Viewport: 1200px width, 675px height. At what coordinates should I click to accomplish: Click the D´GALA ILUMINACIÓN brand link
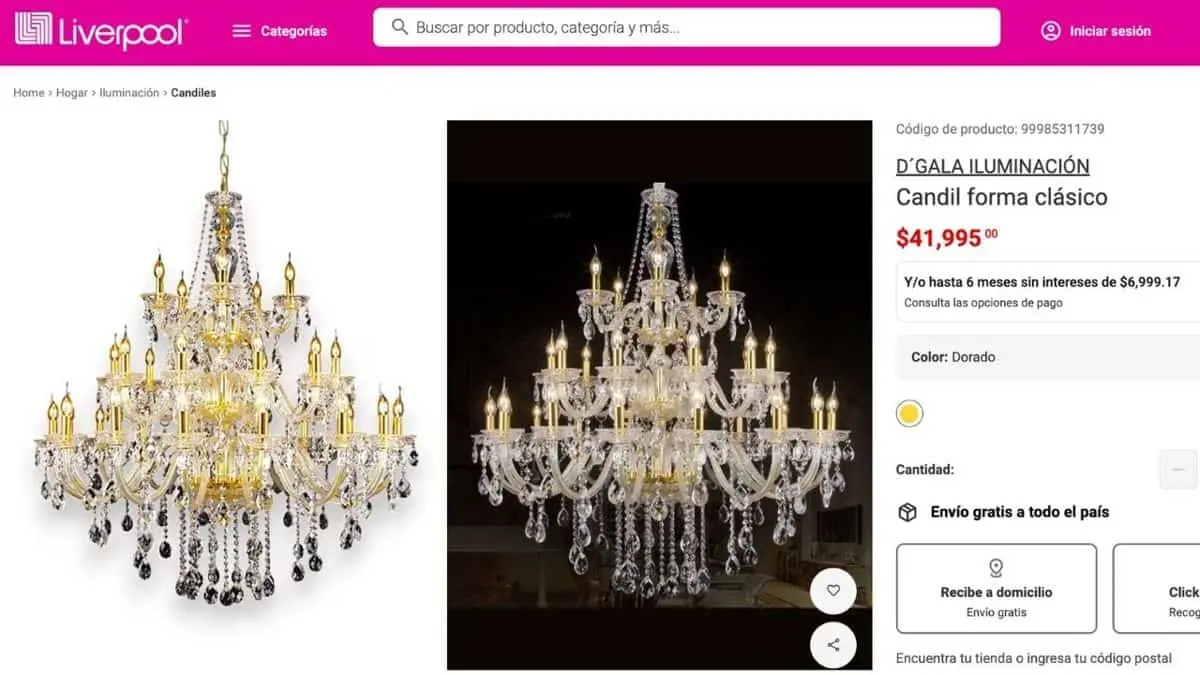click(992, 166)
